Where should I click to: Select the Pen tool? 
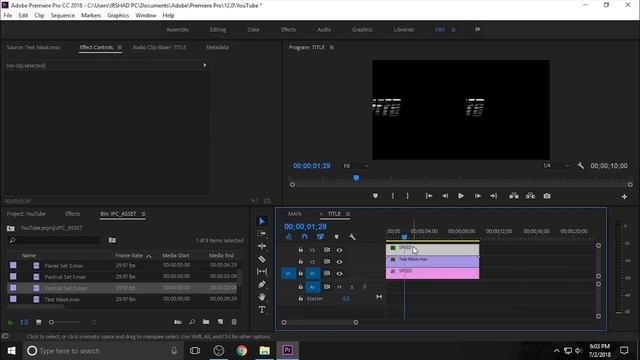click(262, 284)
